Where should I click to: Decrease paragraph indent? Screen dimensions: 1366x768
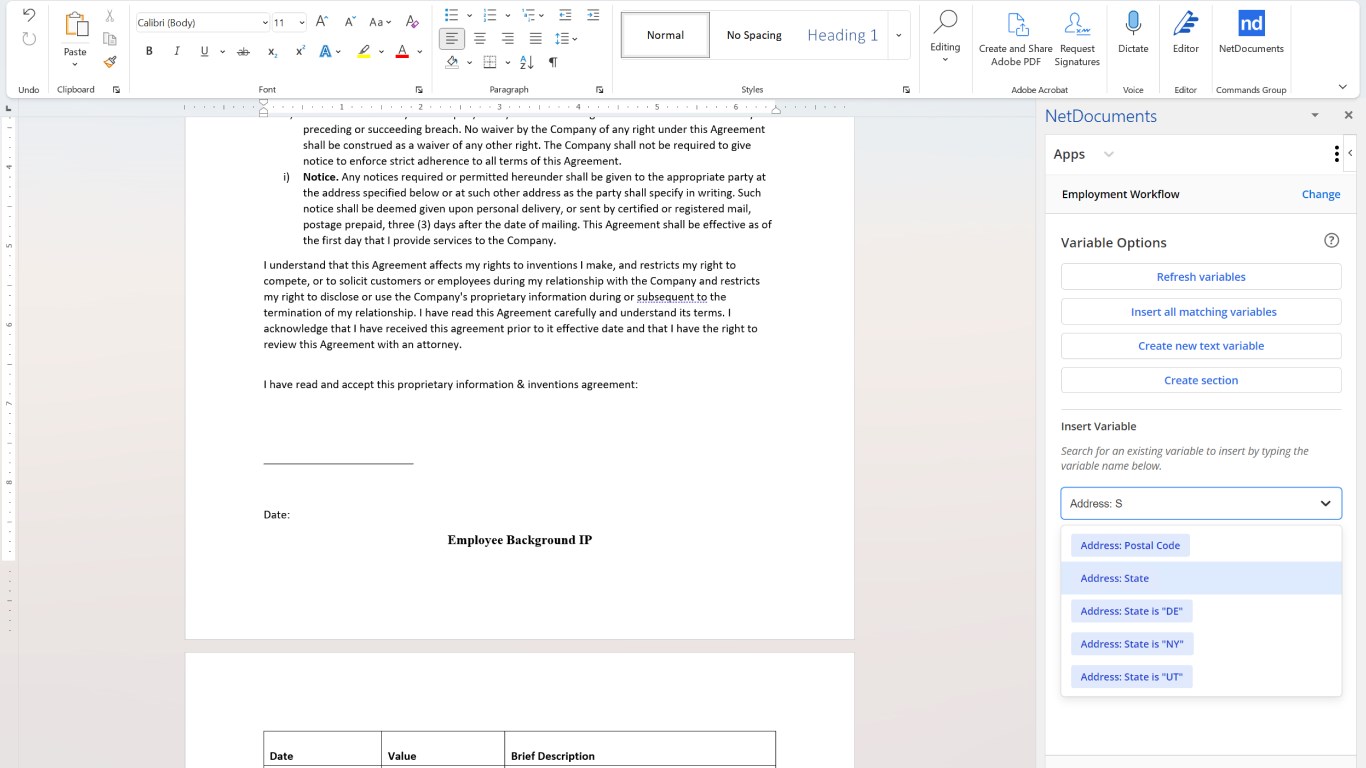(565, 15)
